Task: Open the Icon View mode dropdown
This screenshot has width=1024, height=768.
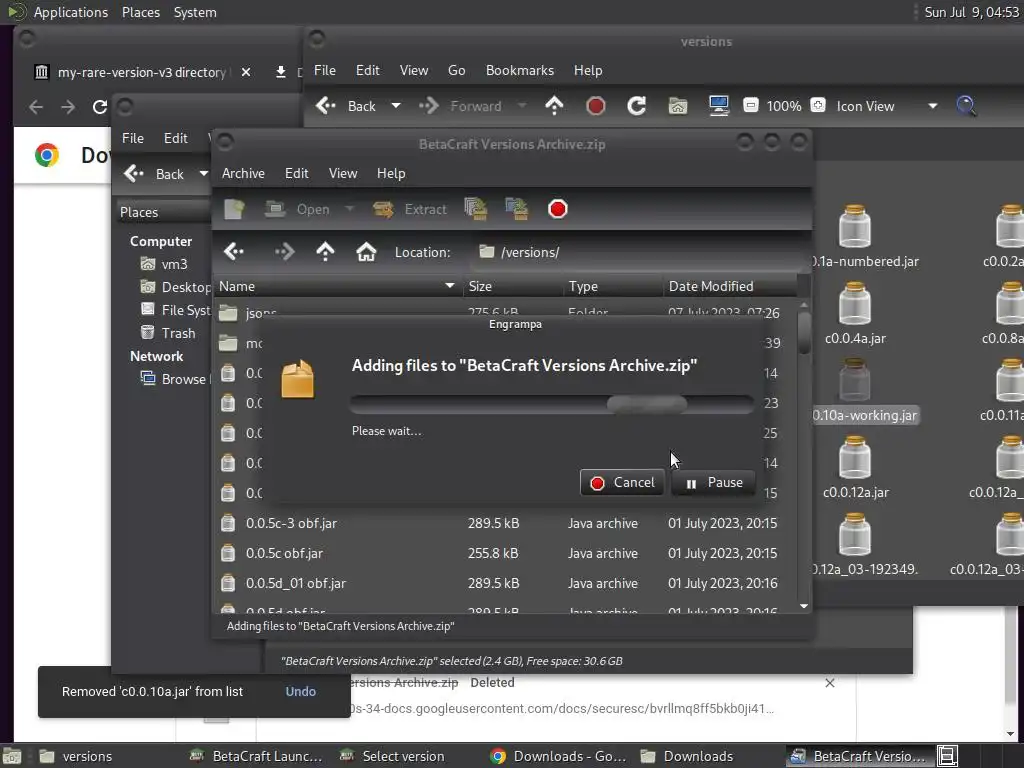Action: click(x=886, y=106)
